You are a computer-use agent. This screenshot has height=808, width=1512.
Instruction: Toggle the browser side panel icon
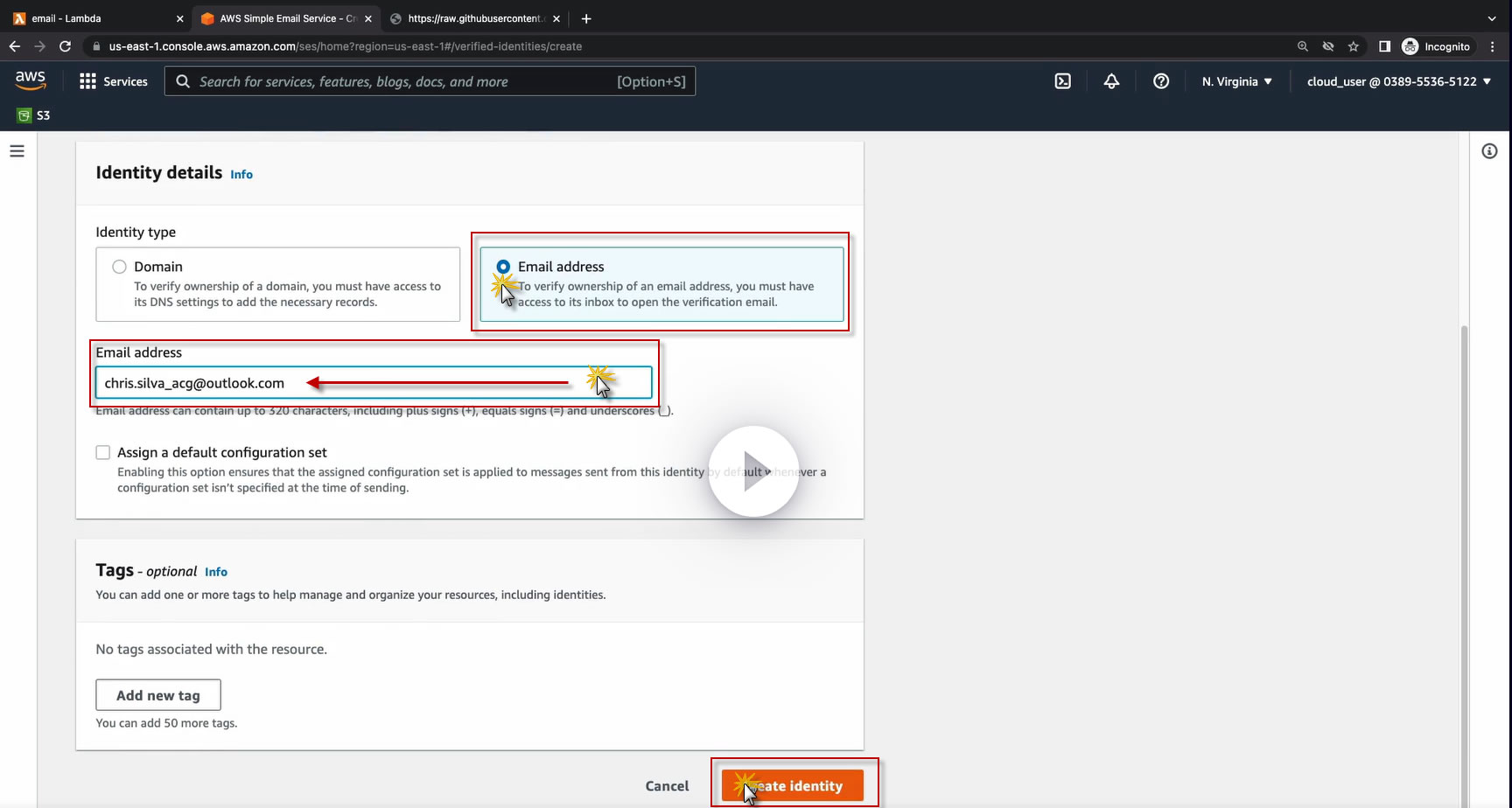click(x=1384, y=46)
